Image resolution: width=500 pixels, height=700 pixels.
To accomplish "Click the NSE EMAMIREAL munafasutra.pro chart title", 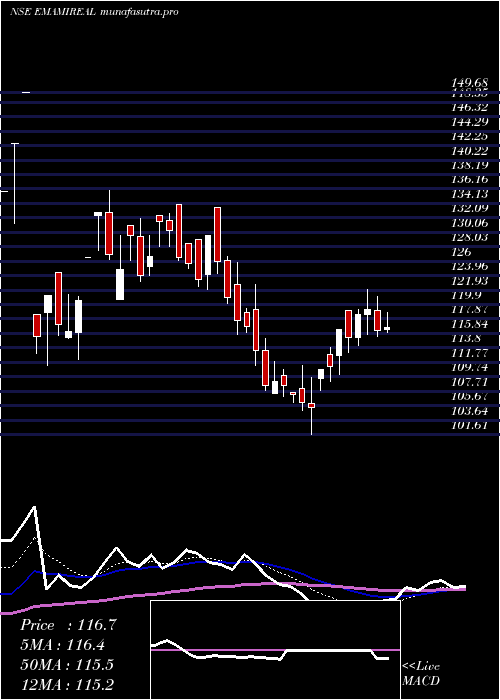I will click(x=94, y=12).
